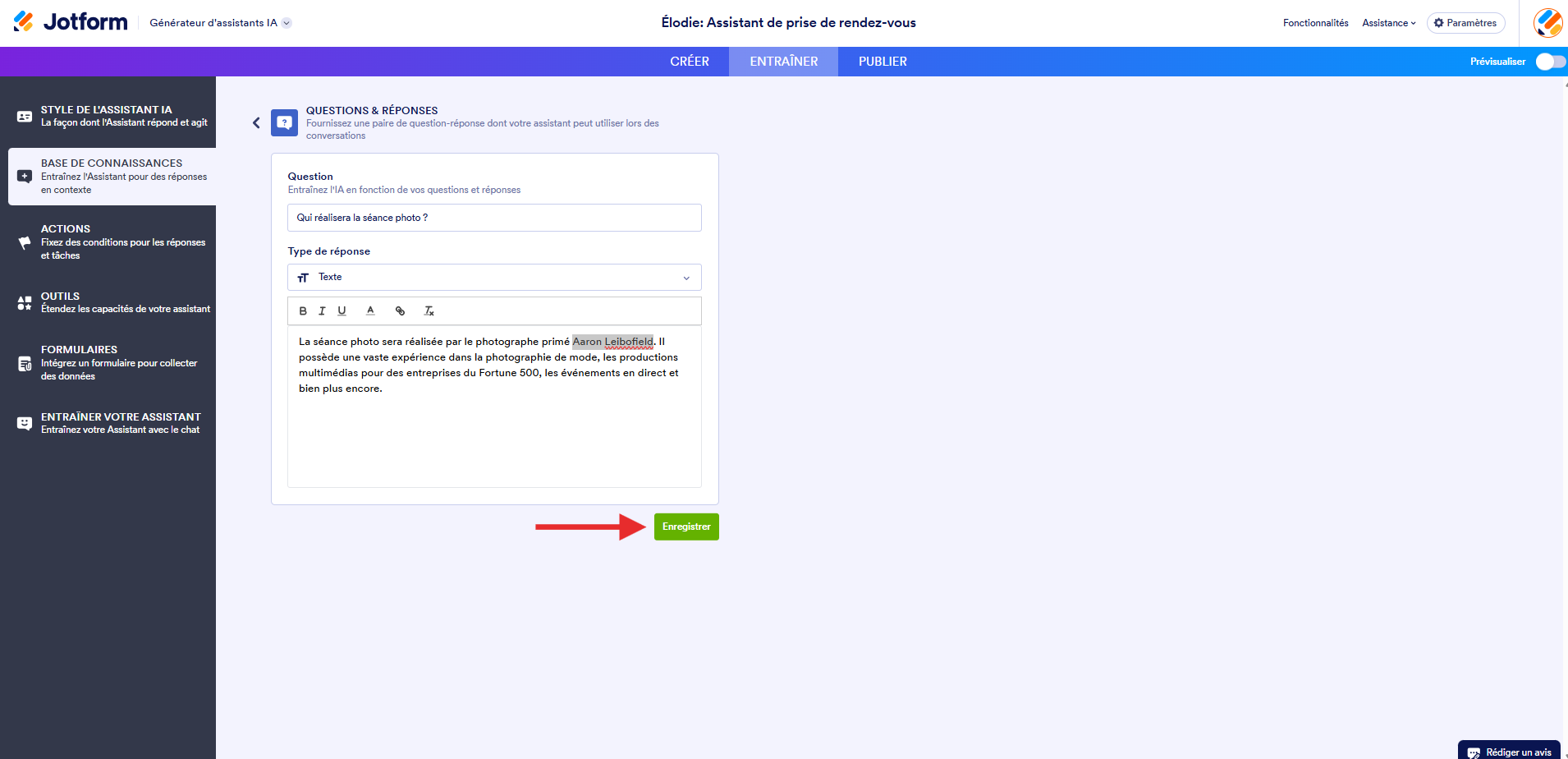
Task: Toggle bold formatting
Action: [303, 310]
